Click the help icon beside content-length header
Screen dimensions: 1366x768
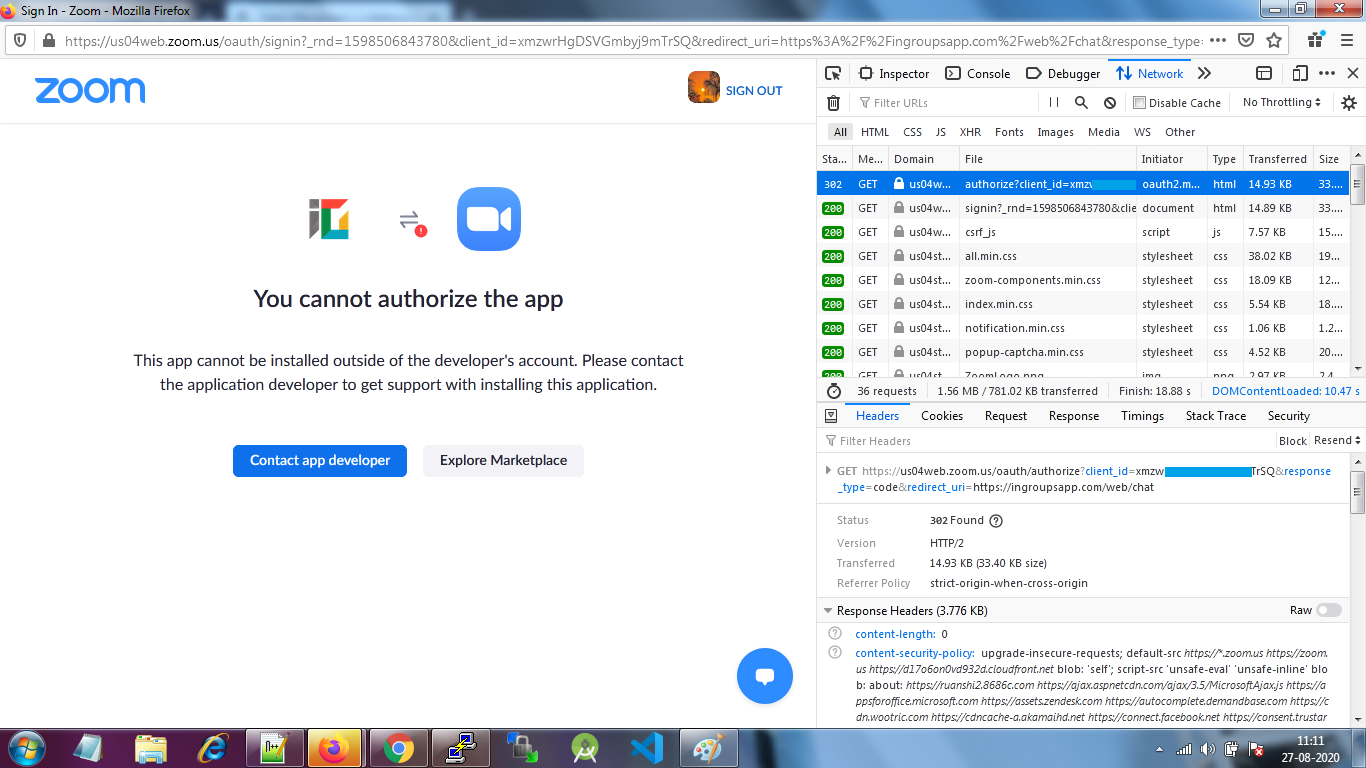[835, 634]
